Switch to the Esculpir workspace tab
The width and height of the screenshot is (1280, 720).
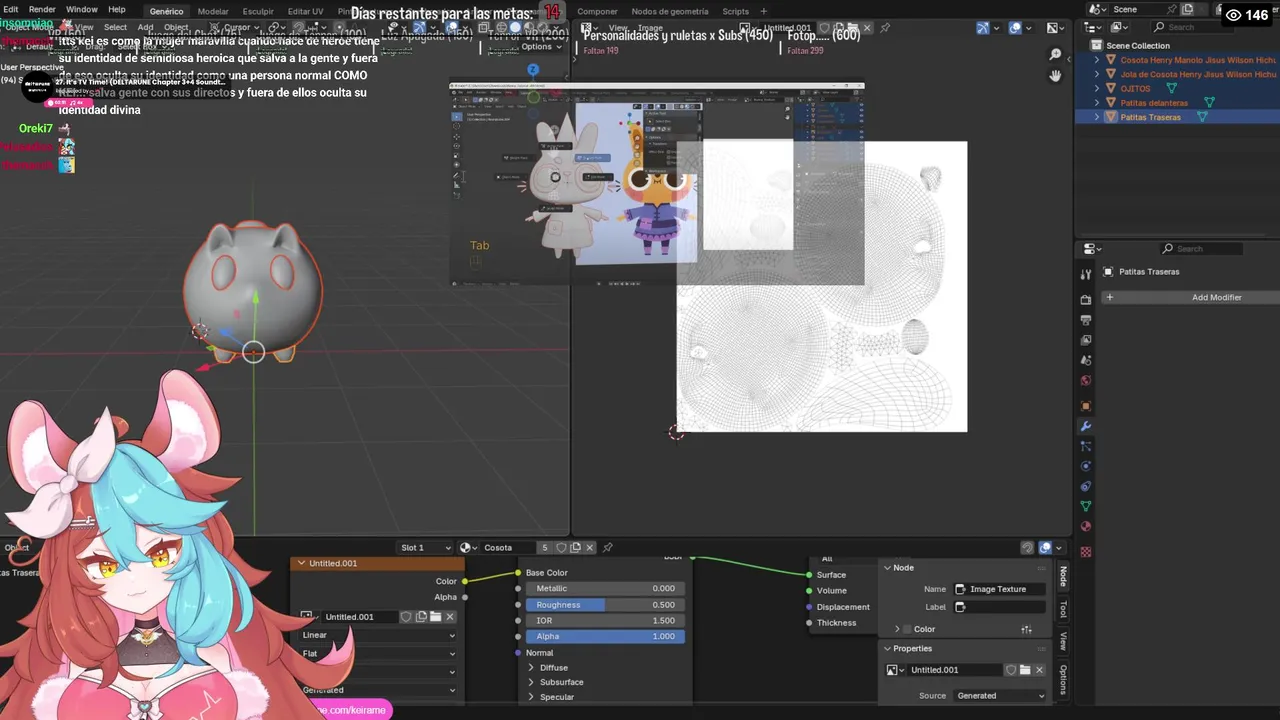[x=258, y=11]
